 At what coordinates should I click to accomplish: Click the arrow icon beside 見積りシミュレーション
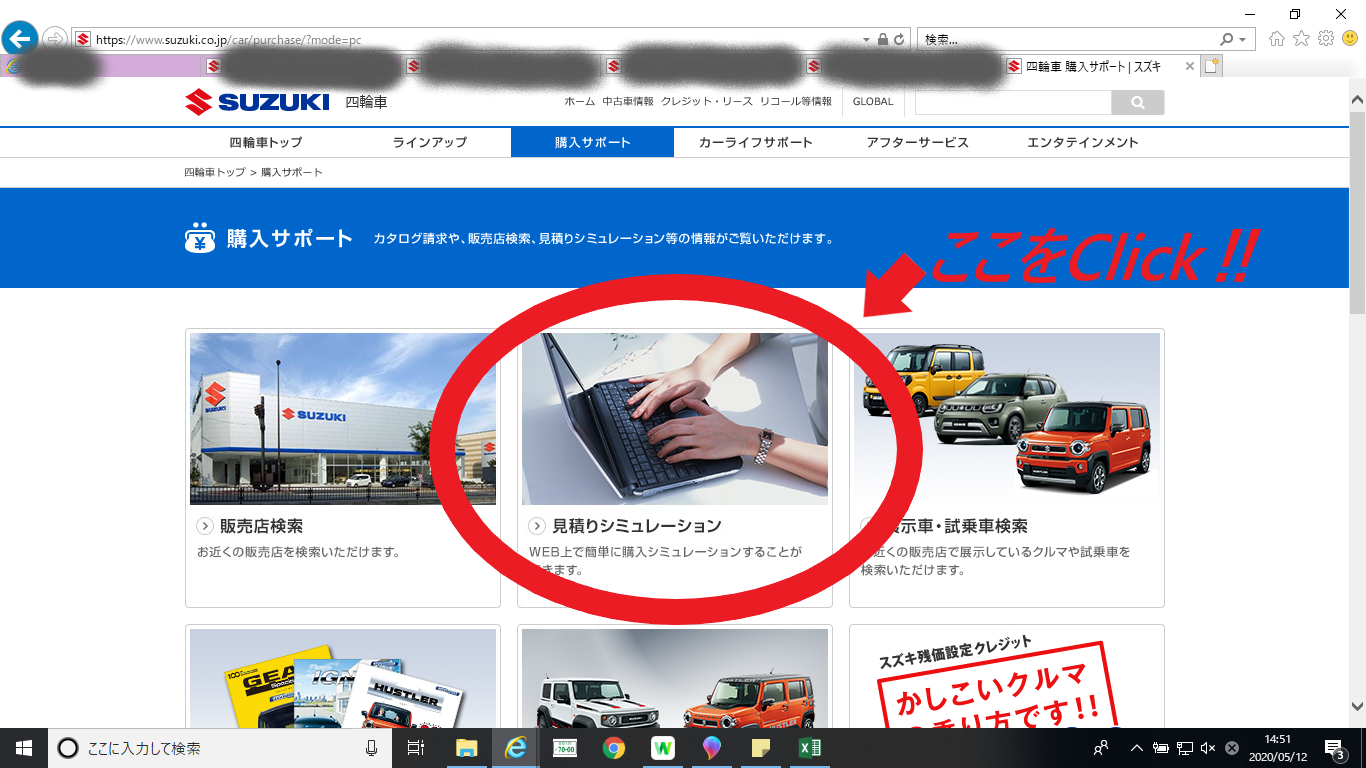(537, 526)
